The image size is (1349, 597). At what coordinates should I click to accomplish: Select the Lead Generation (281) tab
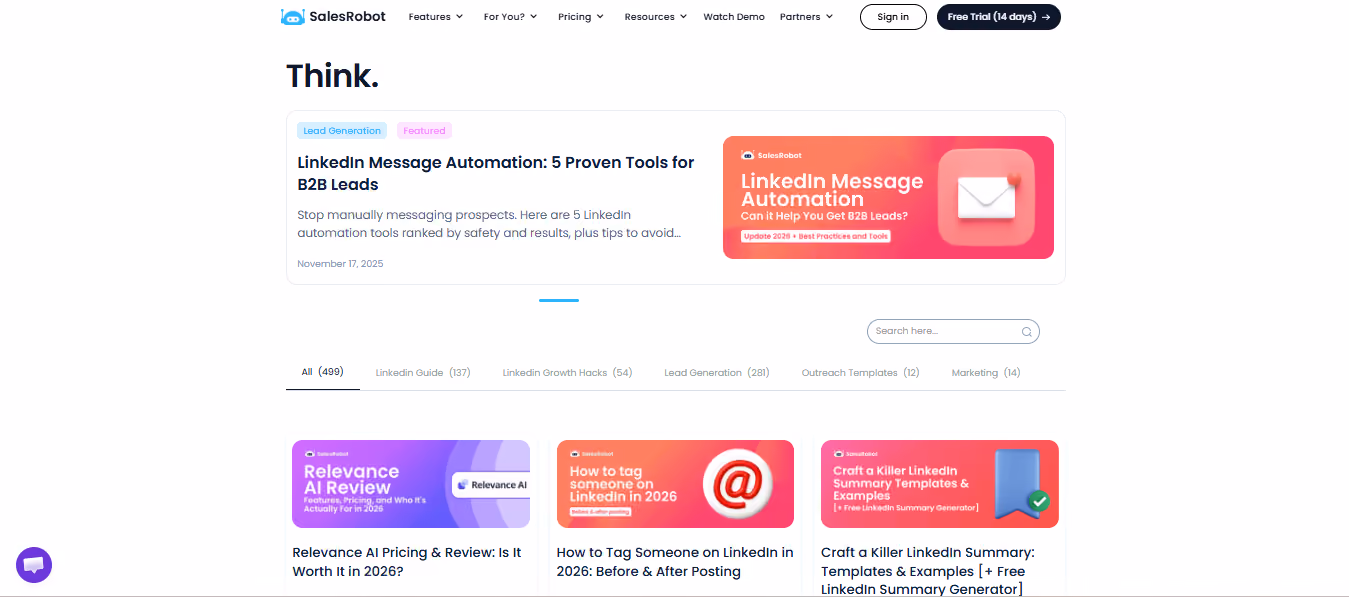[717, 372]
